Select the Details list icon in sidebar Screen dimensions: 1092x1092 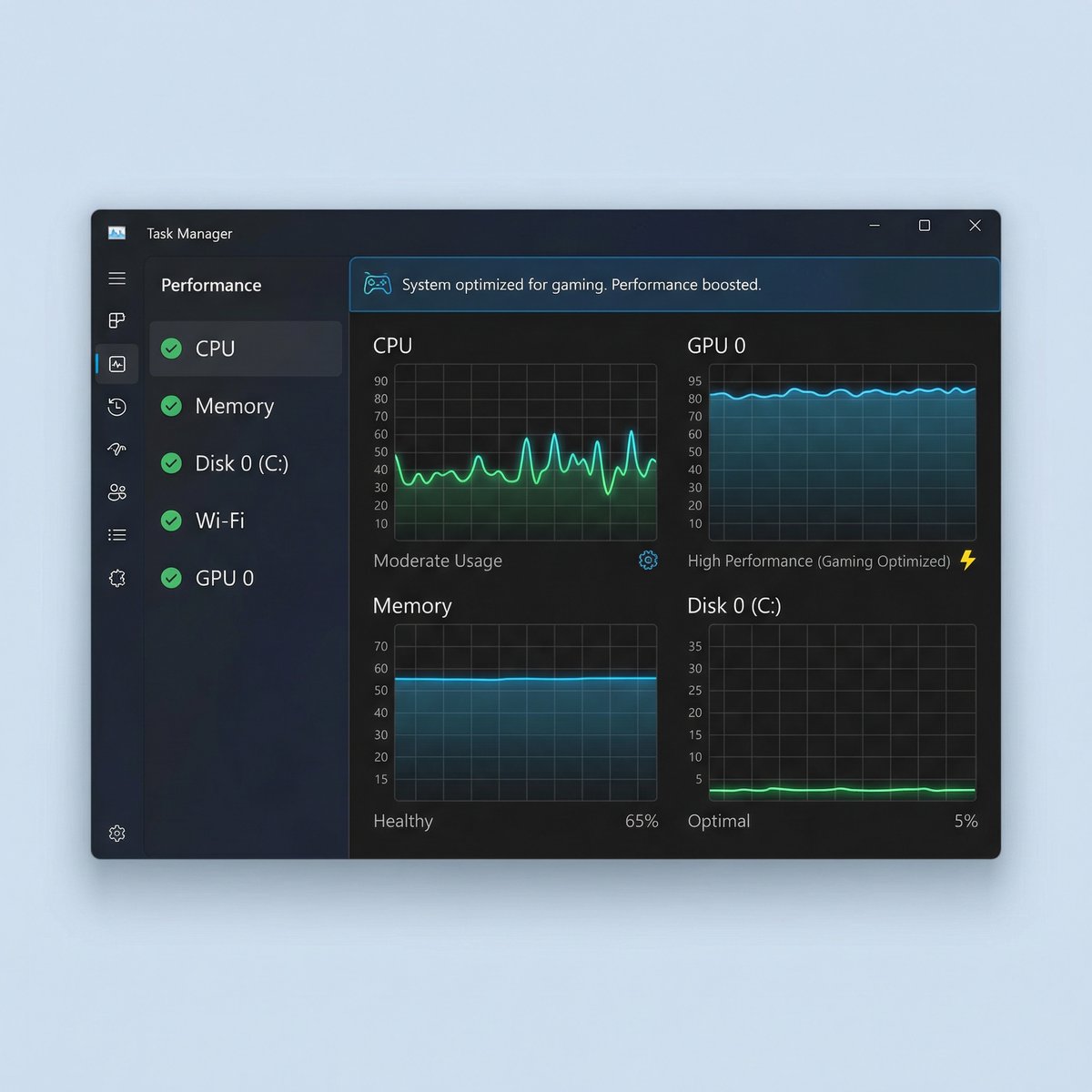pos(116,534)
